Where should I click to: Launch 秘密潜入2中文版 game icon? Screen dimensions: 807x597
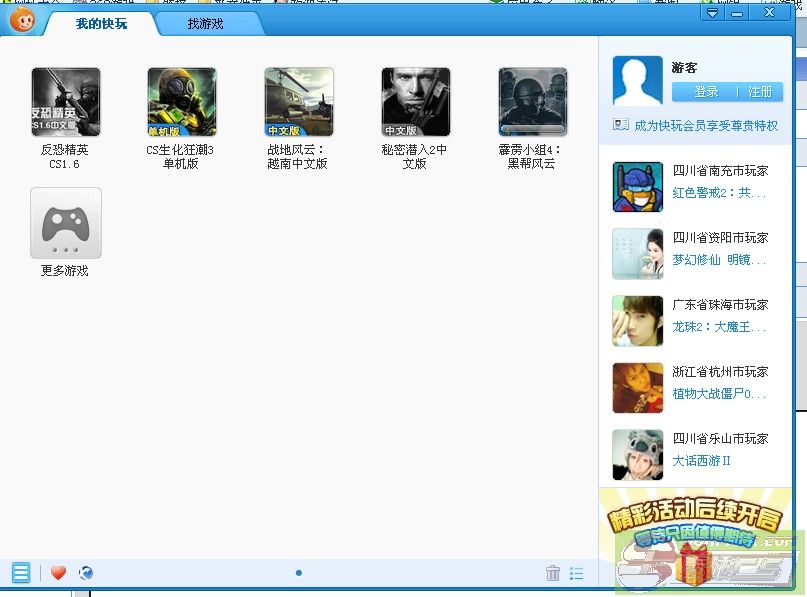415,102
